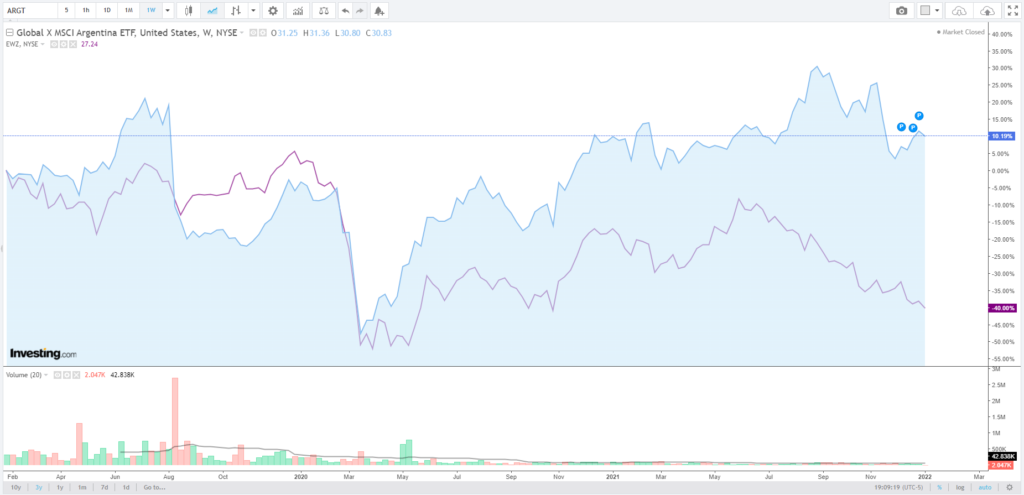Enter fullscreen mode with arrows icon
The height and width of the screenshot is (495, 1024).
click(1012, 10)
